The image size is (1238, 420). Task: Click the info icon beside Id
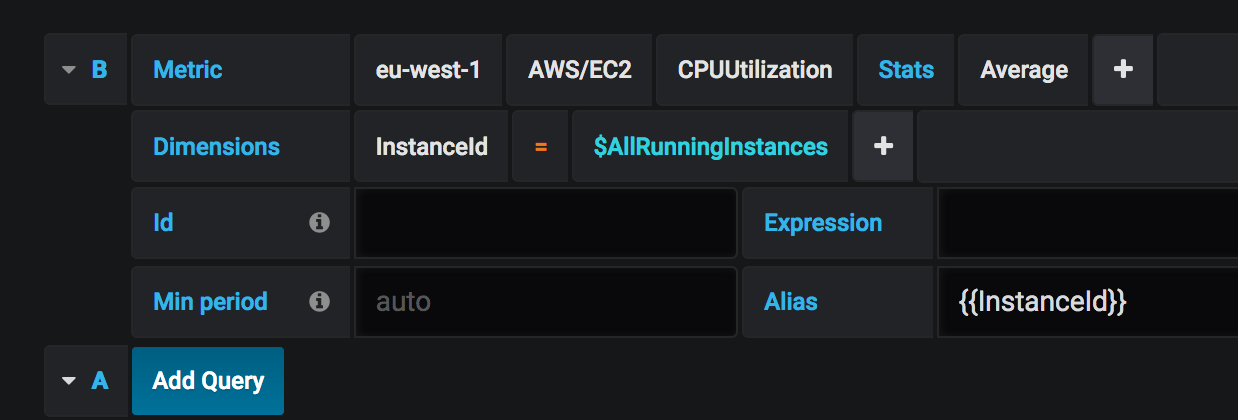pyautogui.click(x=320, y=222)
